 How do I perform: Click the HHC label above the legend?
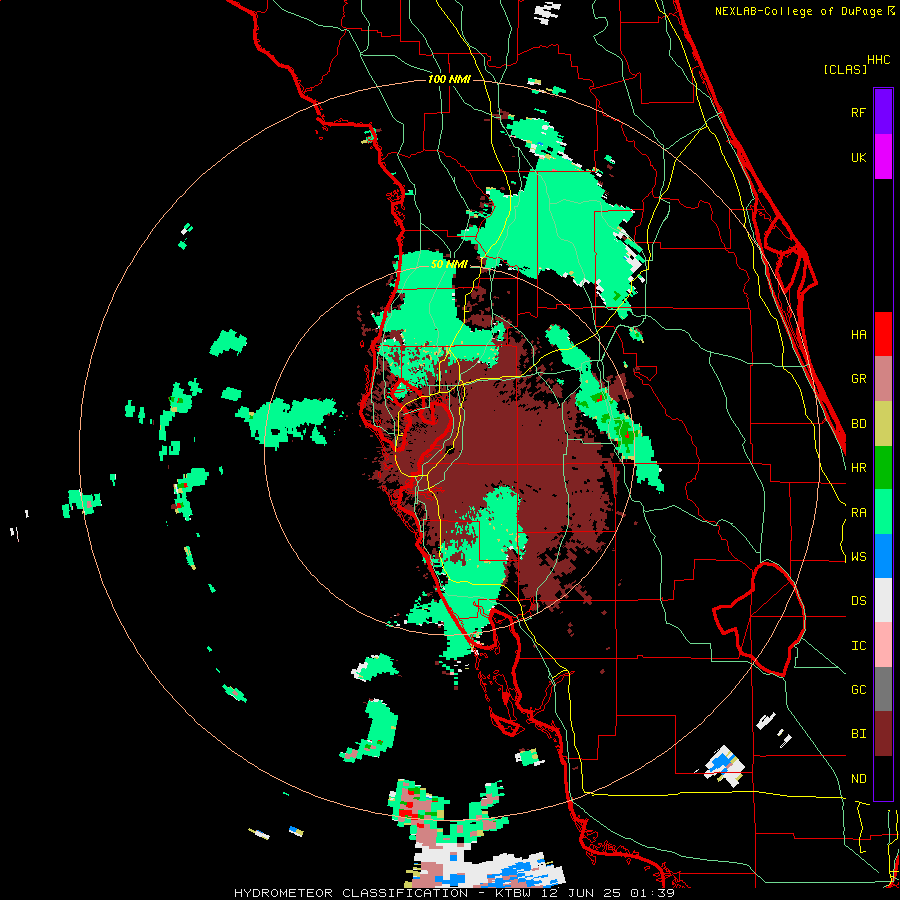tap(878, 60)
